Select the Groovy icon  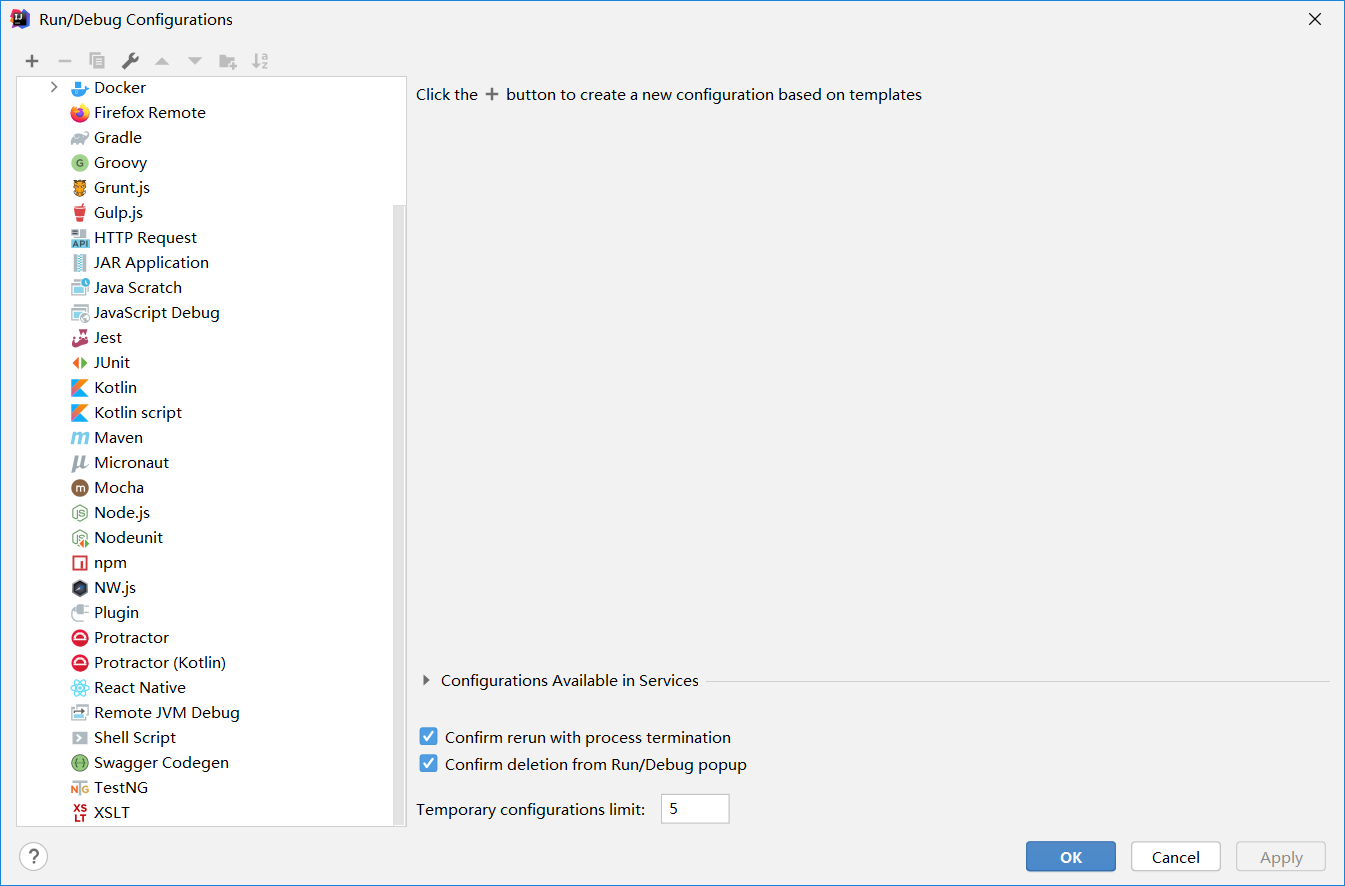[80, 163]
